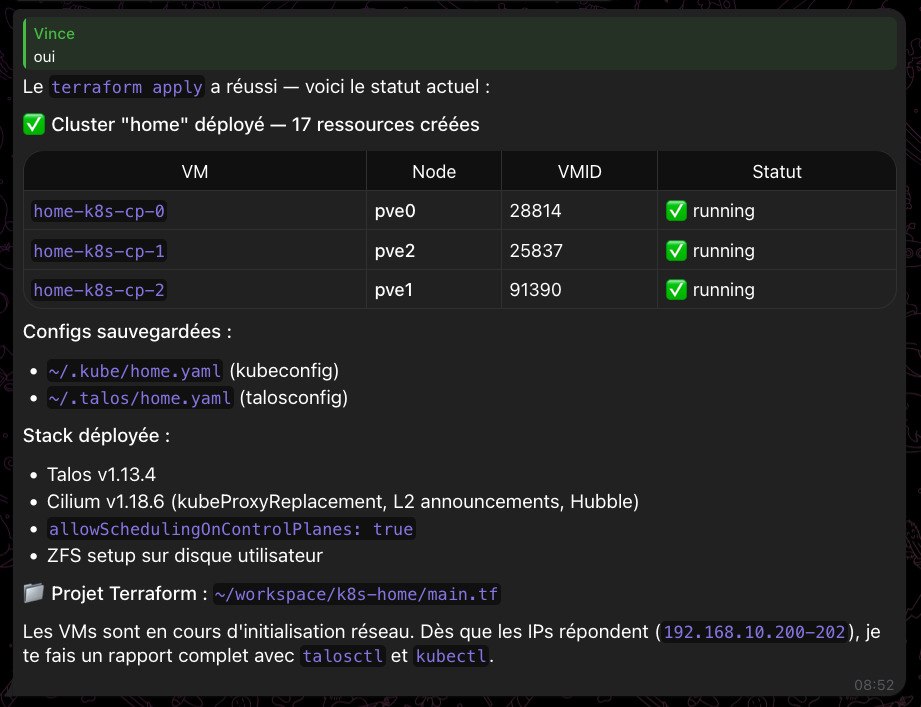Click the VMID column header

(x=579, y=171)
